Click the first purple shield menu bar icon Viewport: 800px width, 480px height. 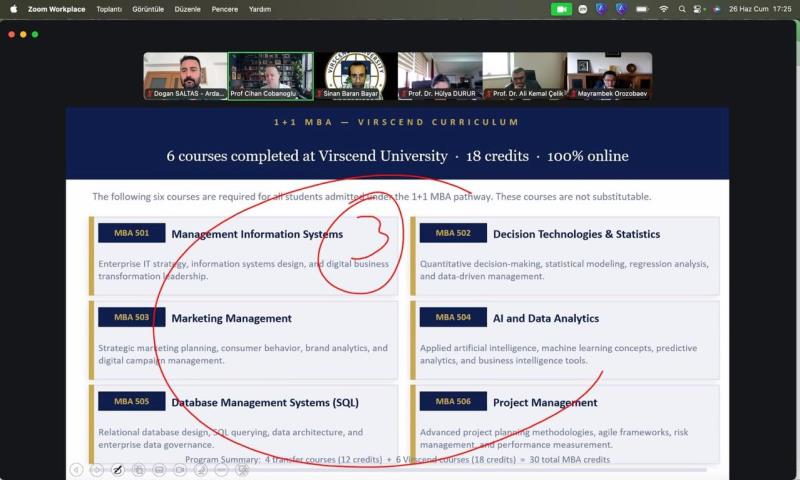click(601, 9)
